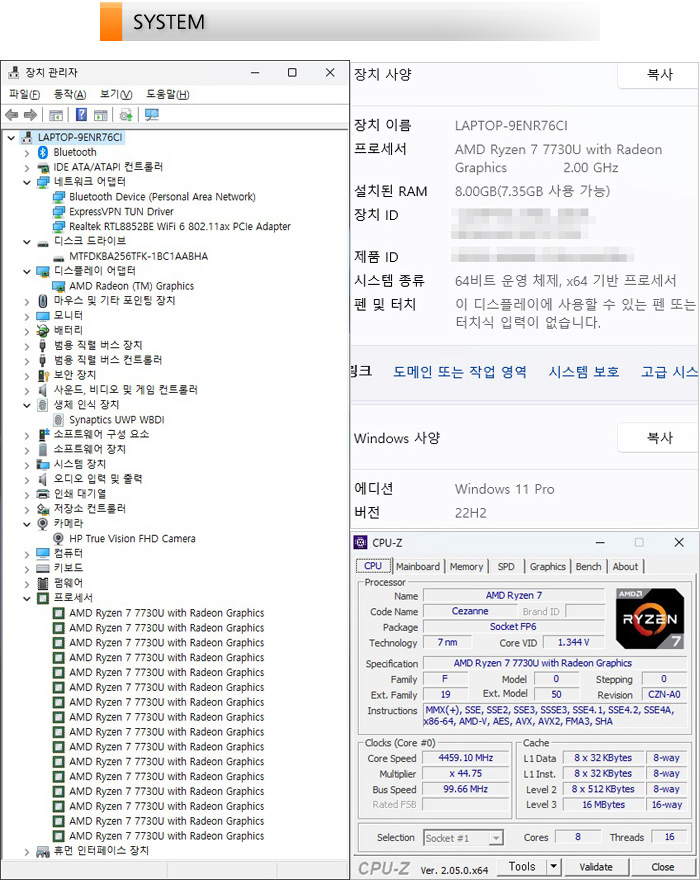Select the Realtek RTL8852BE WiFi 6 adapter

[x=180, y=226]
